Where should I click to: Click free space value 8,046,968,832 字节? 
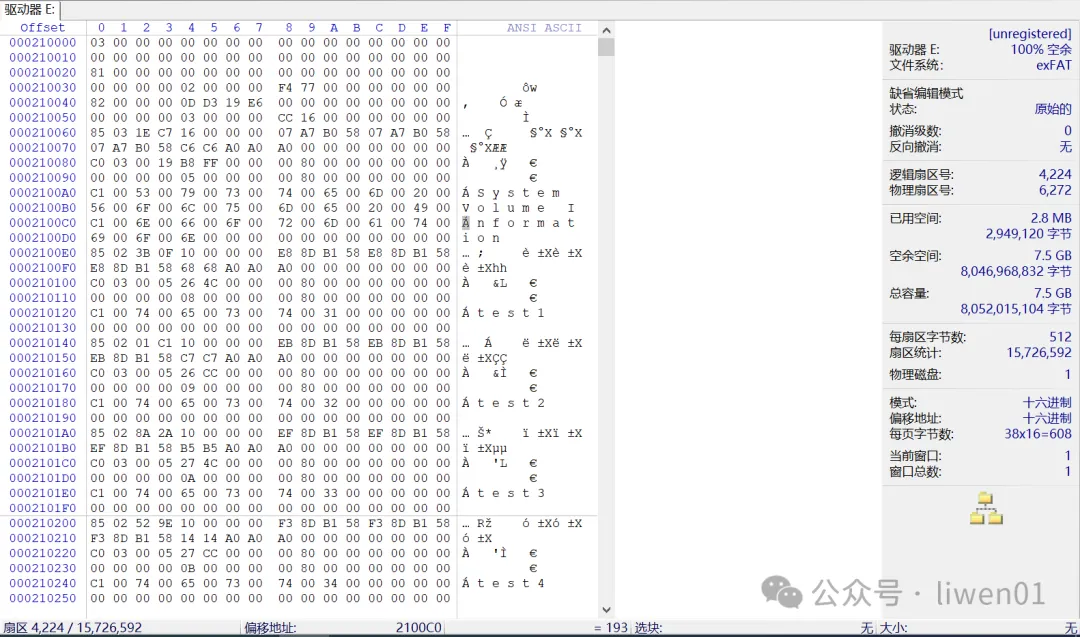coord(1016,271)
